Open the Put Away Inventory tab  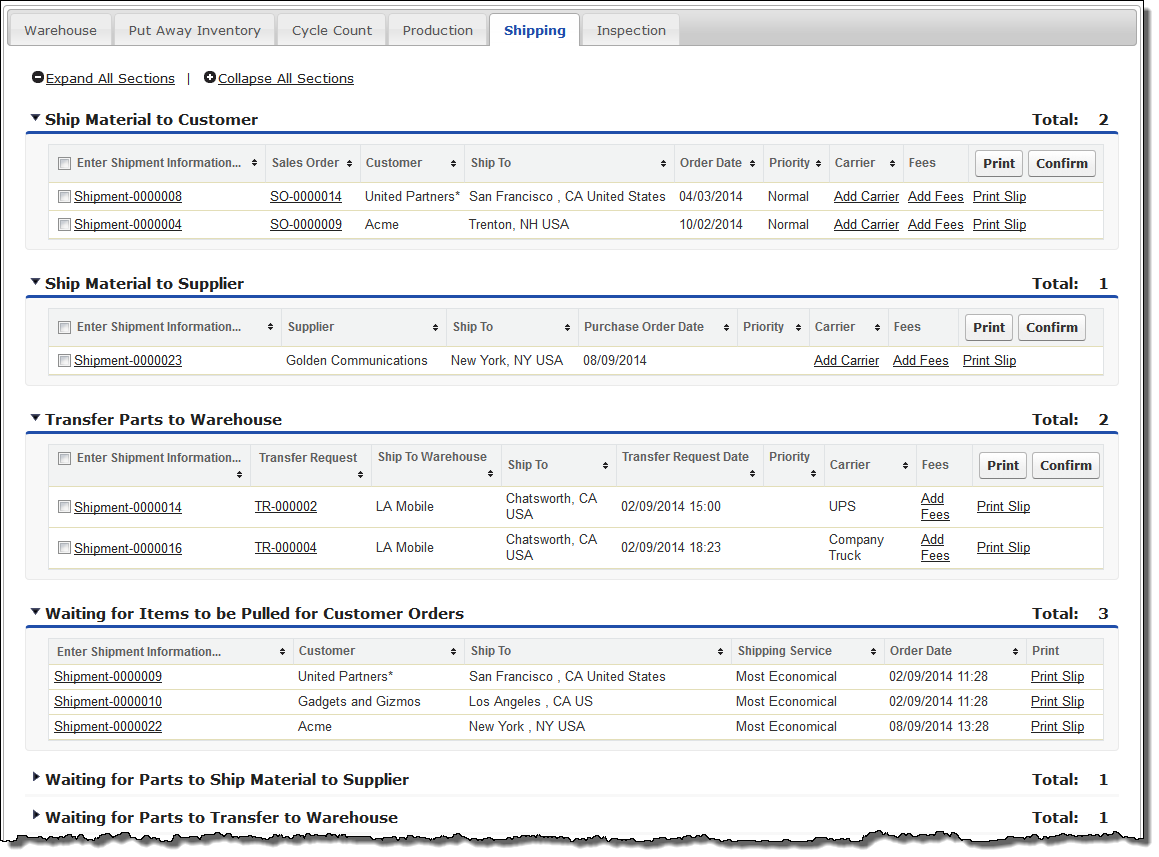(x=194, y=30)
